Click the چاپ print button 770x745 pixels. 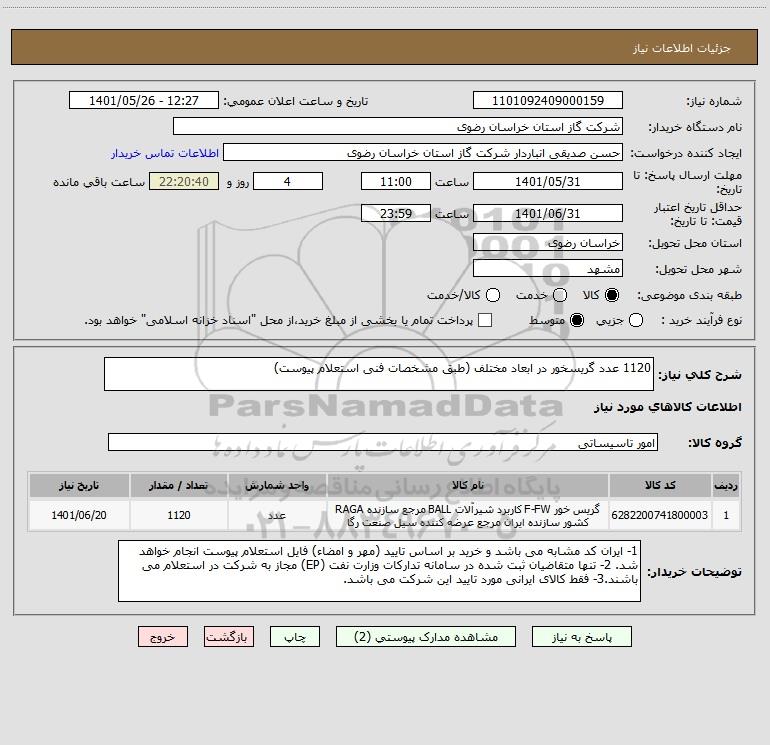(295, 637)
